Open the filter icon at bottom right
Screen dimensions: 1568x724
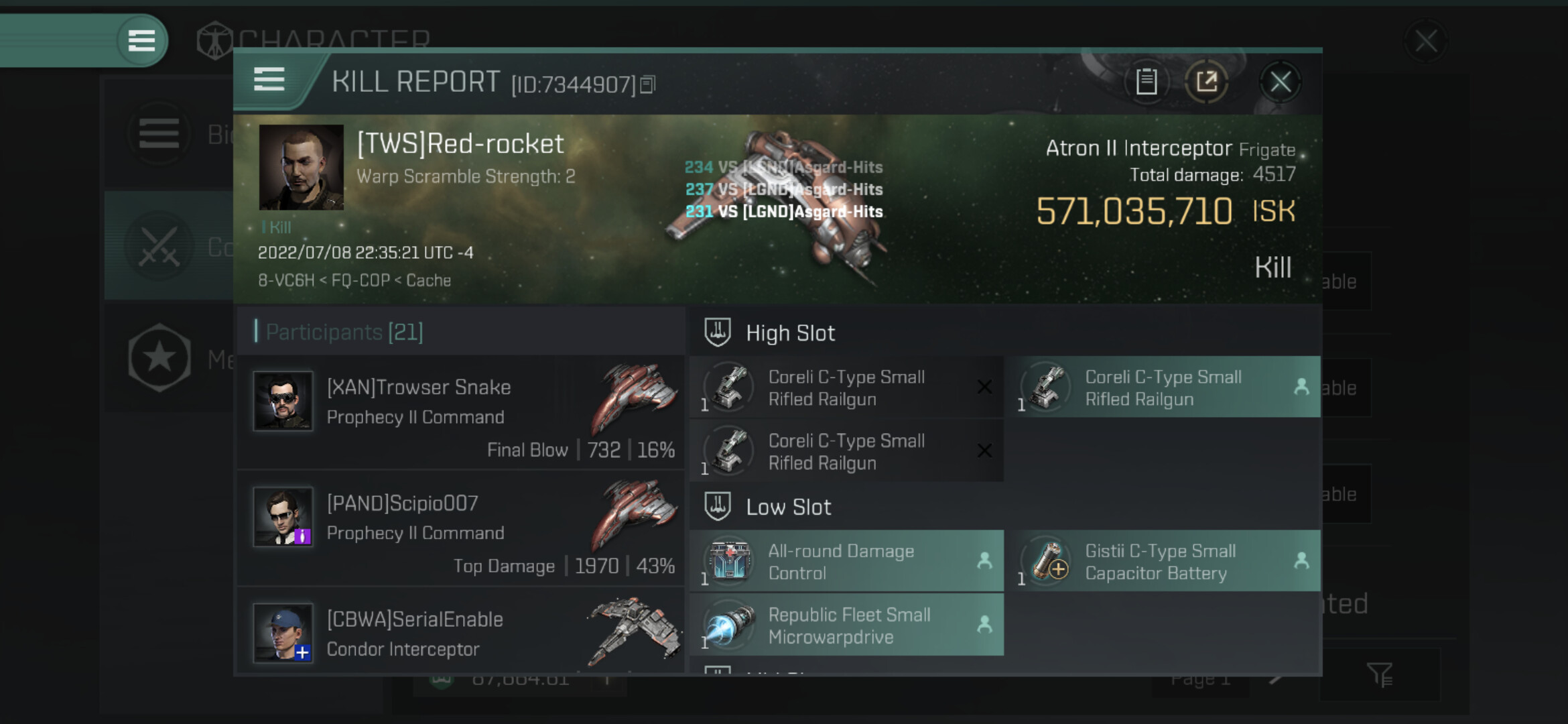(1380, 674)
